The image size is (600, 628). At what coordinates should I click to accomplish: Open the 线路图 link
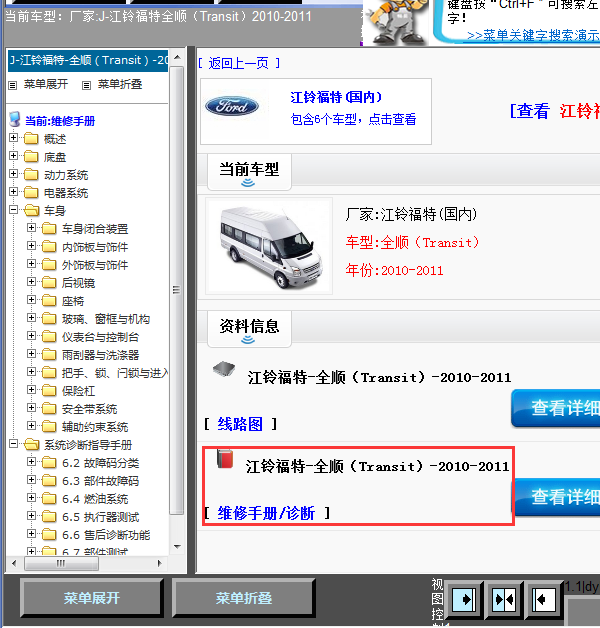pyautogui.click(x=240, y=424)
